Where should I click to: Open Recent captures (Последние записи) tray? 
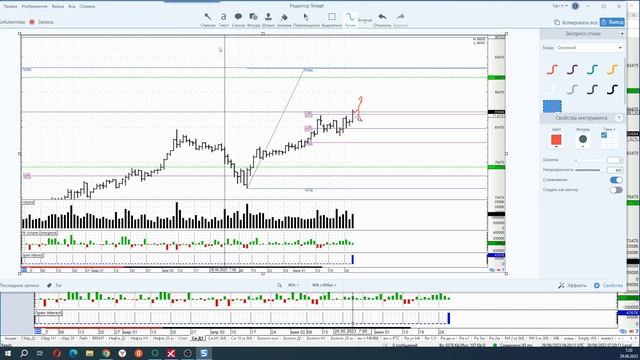(x=20, y=285)
